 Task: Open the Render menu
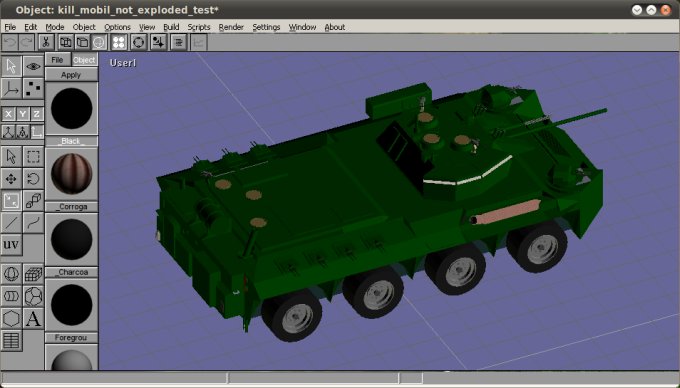tap(231, 27)
